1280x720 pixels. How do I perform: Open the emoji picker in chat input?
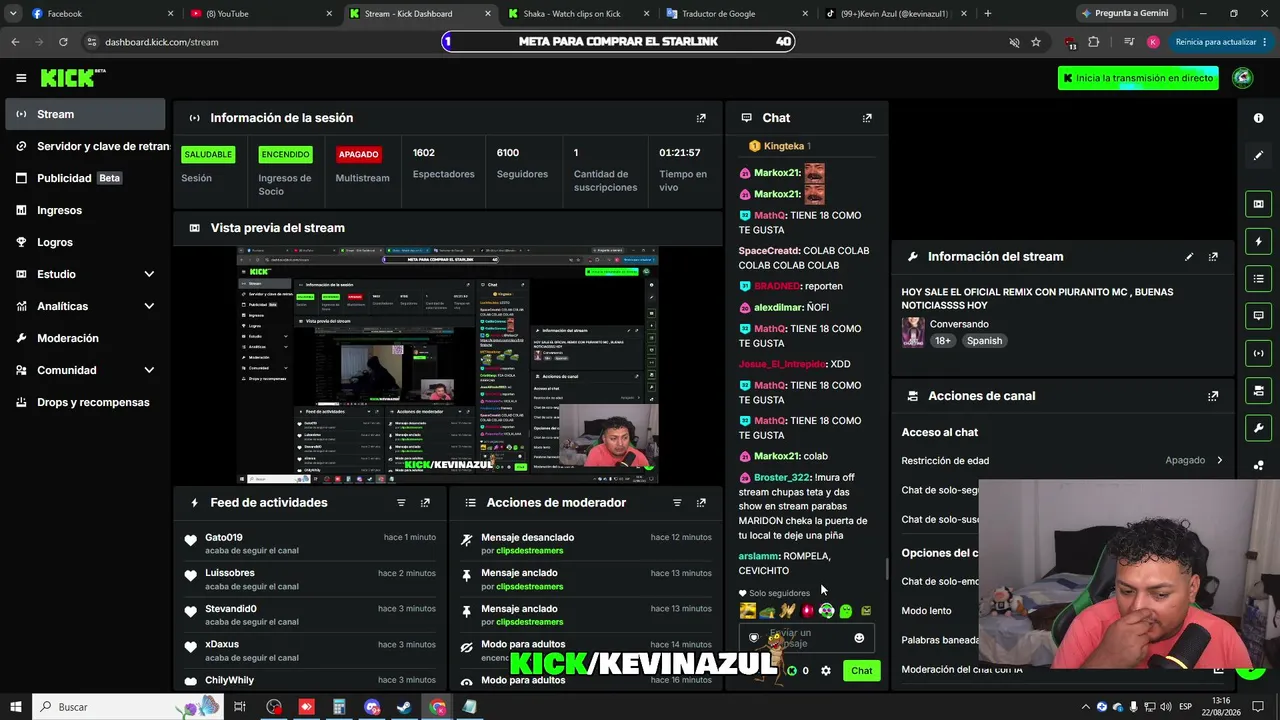(x=859, y=638)
